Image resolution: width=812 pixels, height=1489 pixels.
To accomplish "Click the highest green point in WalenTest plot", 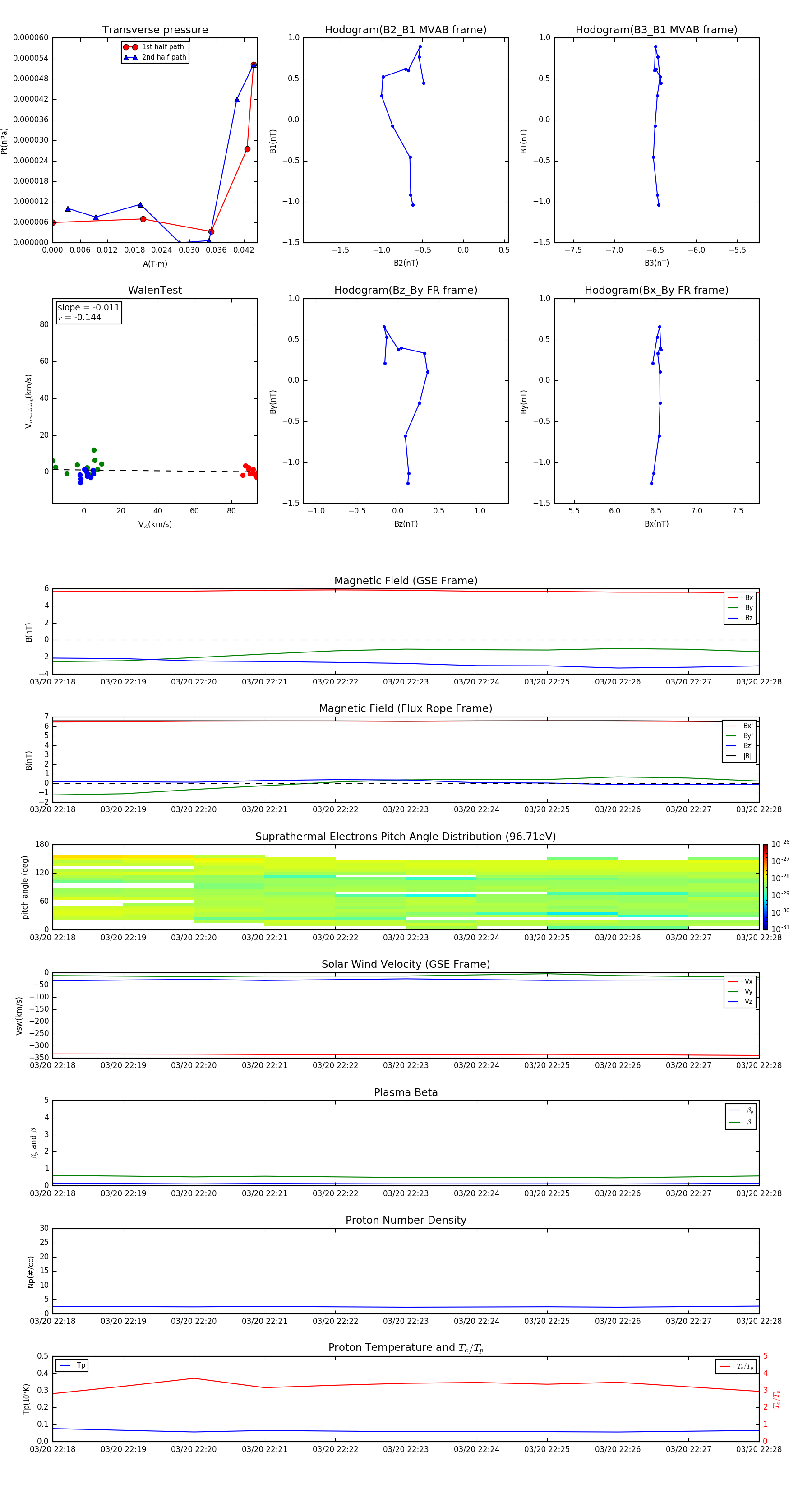I will tap(94, 450).
